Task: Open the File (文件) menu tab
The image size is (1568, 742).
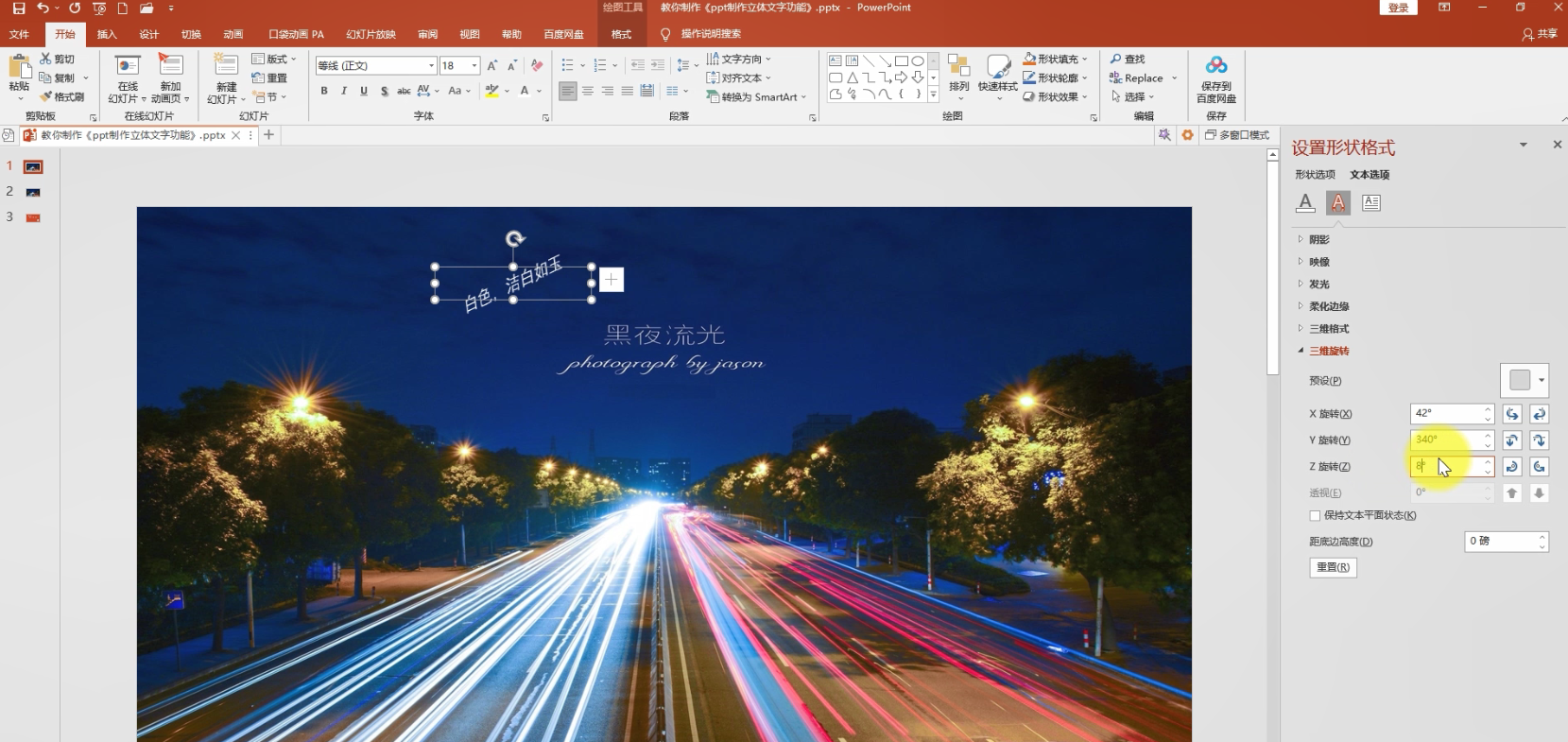Action: (x=19, y=34)
